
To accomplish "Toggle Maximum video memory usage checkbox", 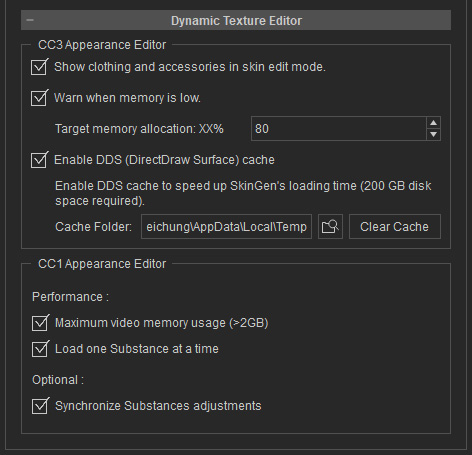I will [40, 323].
